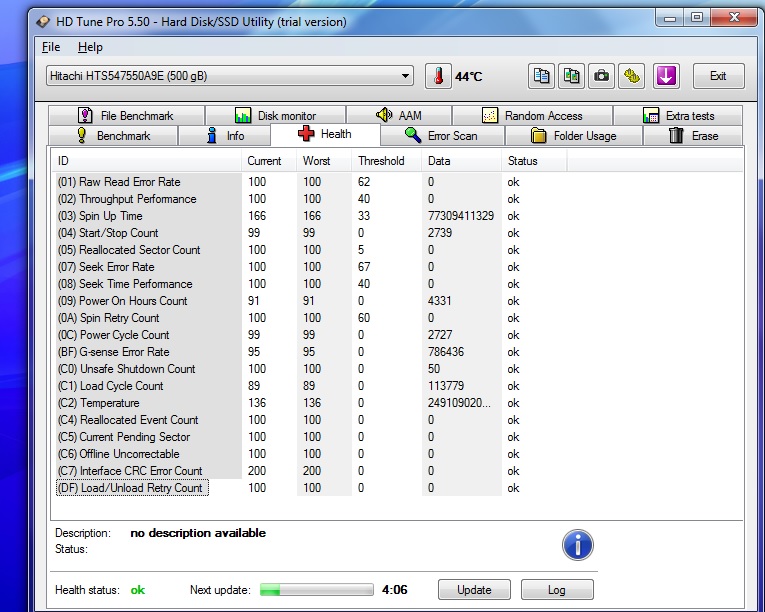Click the camera save screenshot icon

point(601,76)
